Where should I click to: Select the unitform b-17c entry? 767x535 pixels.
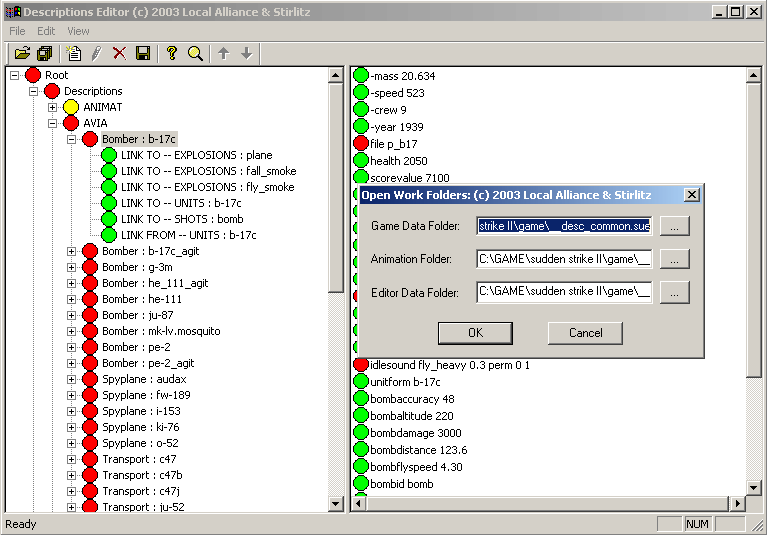coord(405,382)
